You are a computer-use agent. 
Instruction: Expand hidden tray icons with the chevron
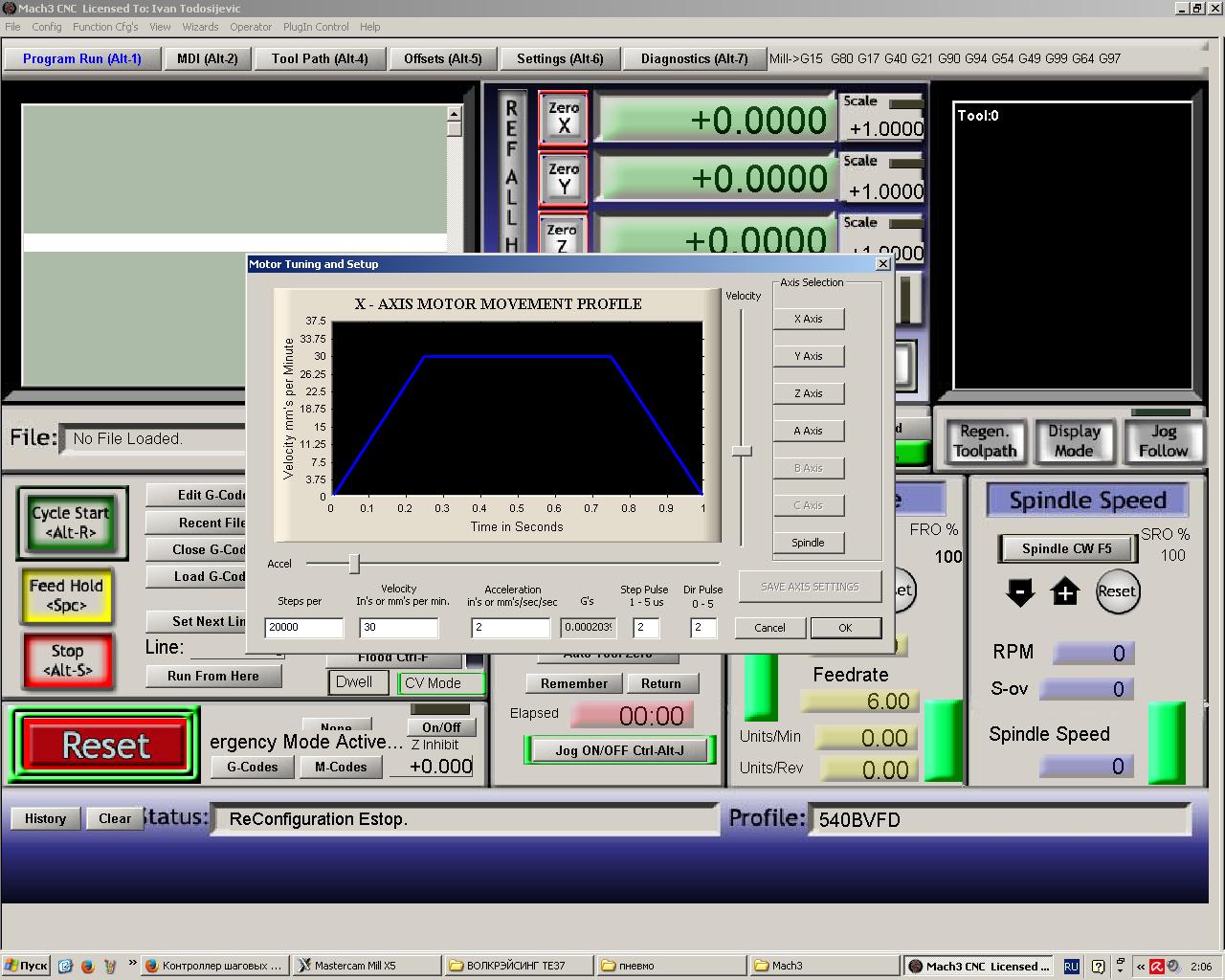pyautogui.click(x=1140, y=967)
